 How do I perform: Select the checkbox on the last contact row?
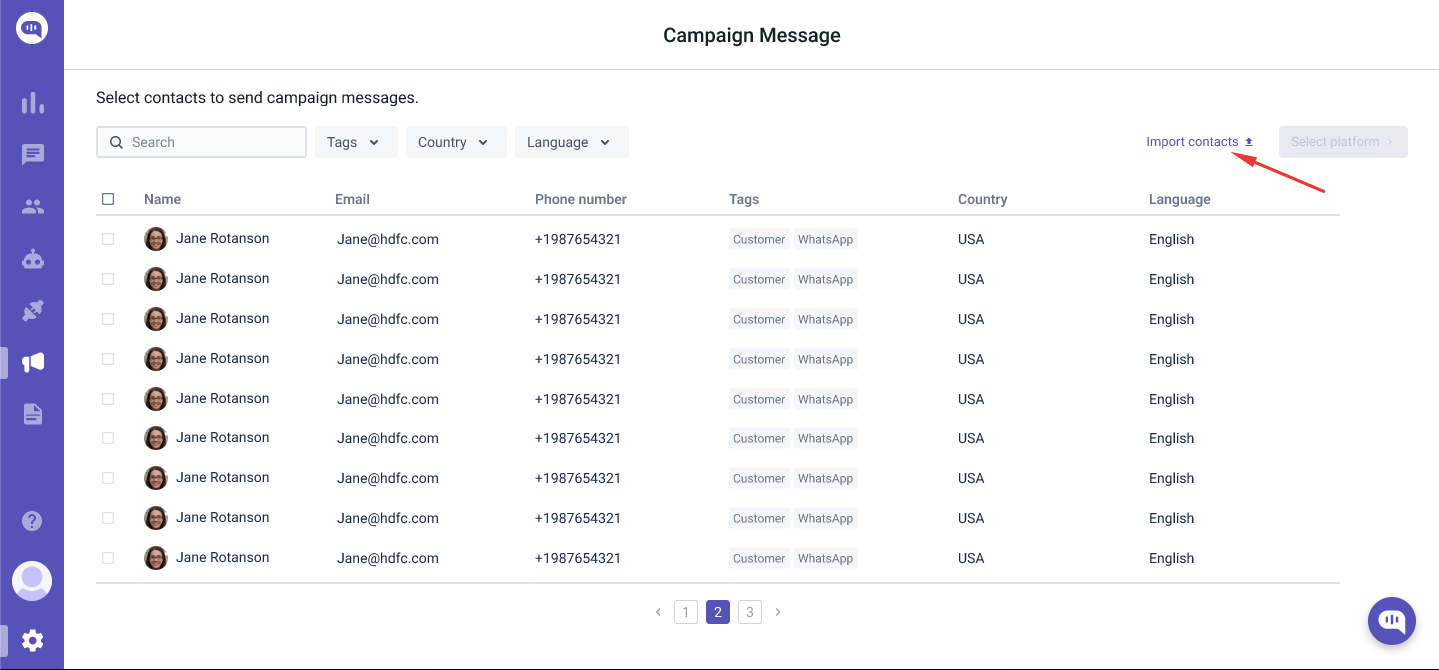click(108, 558)
